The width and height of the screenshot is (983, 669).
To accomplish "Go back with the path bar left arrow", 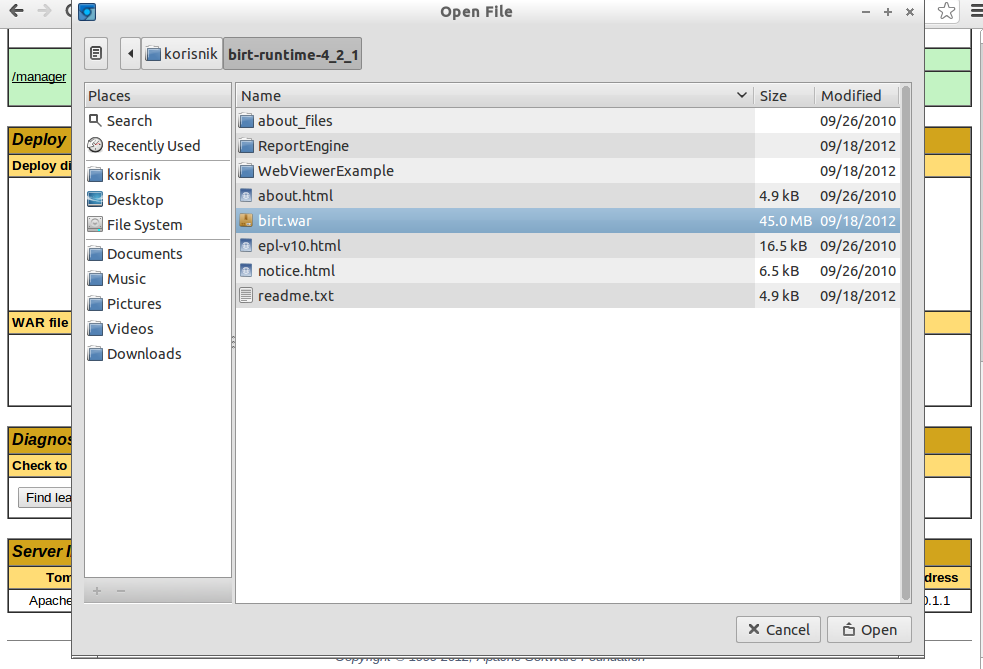I will [130, 53].
